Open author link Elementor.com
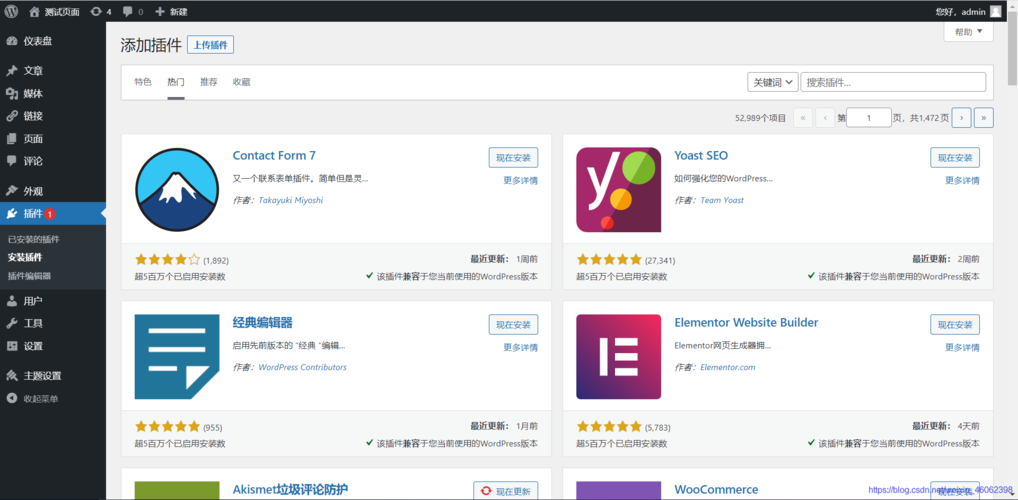 point(728,367)
